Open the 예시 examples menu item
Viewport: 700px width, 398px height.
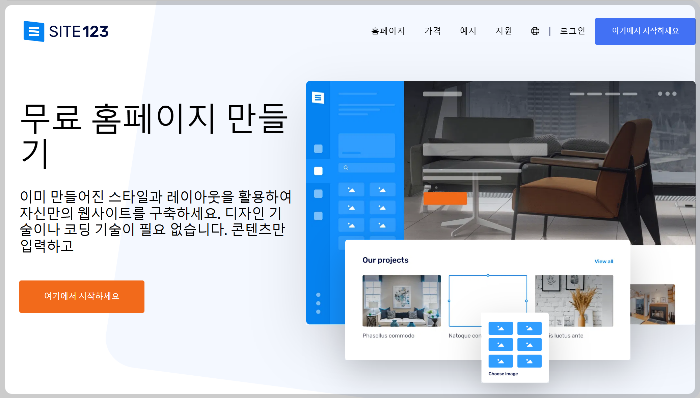click(468, 31)
